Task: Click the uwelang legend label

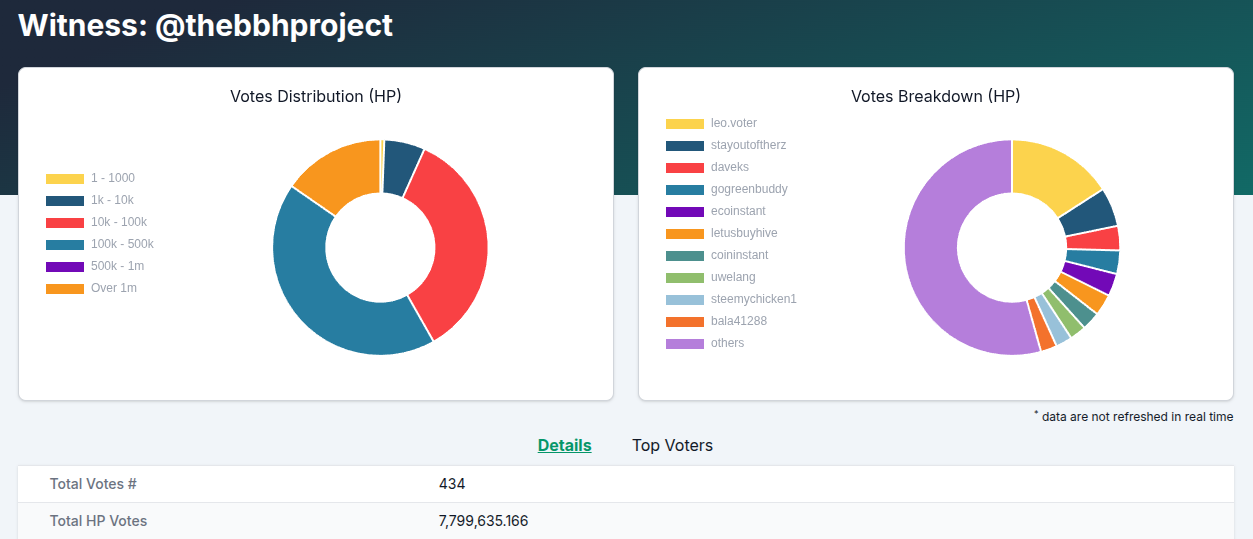Action: (x=733, y=277)
